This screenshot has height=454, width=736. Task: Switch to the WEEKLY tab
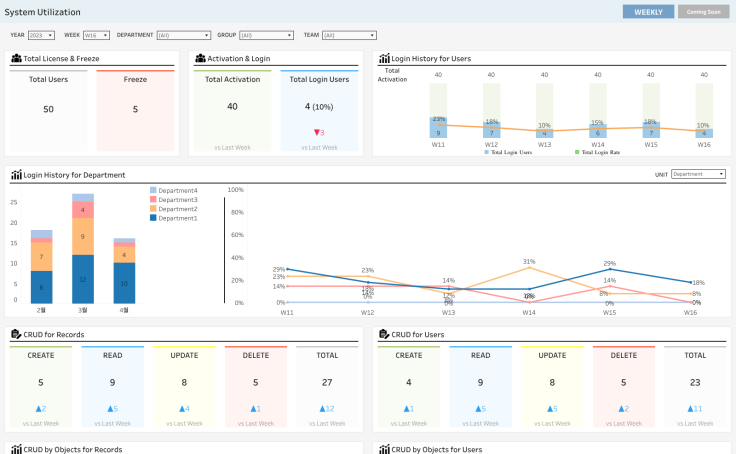pyautogui.click(x=648, y=12)
